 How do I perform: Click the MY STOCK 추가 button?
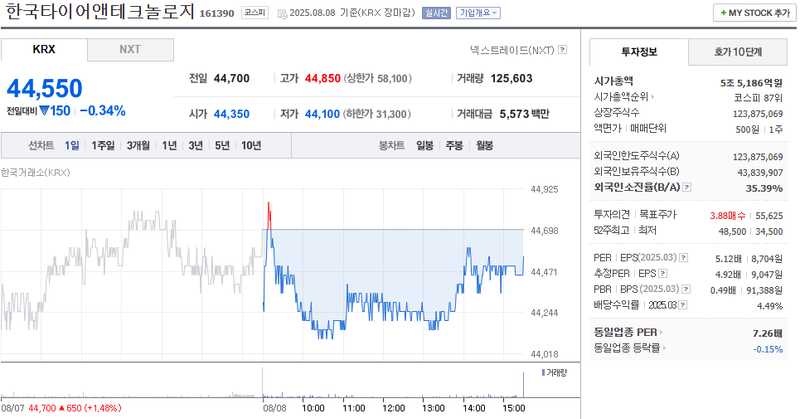pyautogui.click(x=755, y=13)
